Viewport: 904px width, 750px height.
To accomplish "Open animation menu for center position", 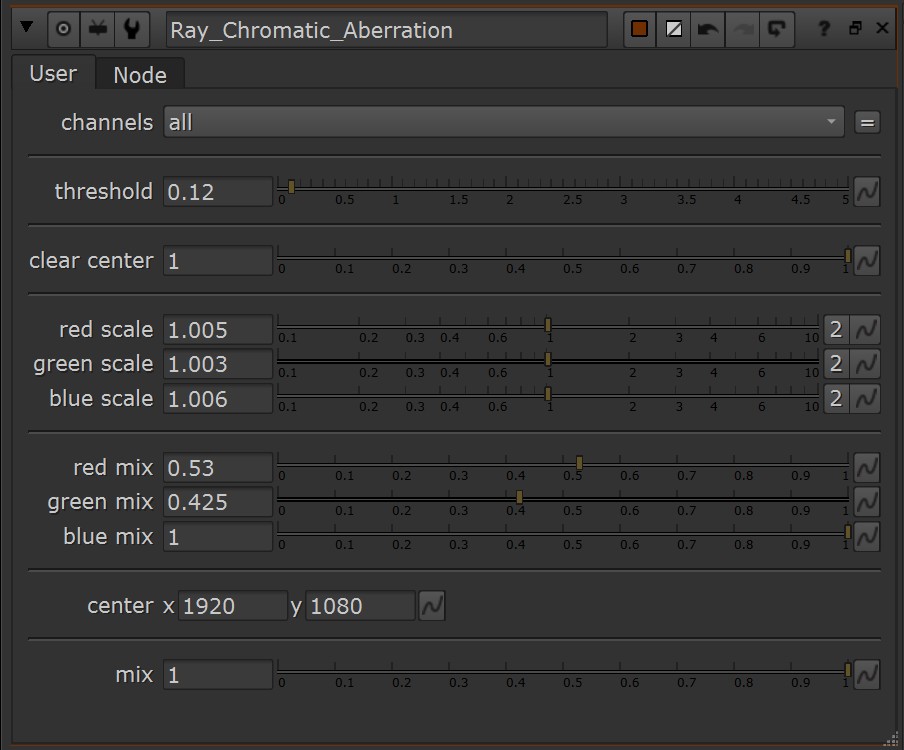I will [x=432, y=605].
